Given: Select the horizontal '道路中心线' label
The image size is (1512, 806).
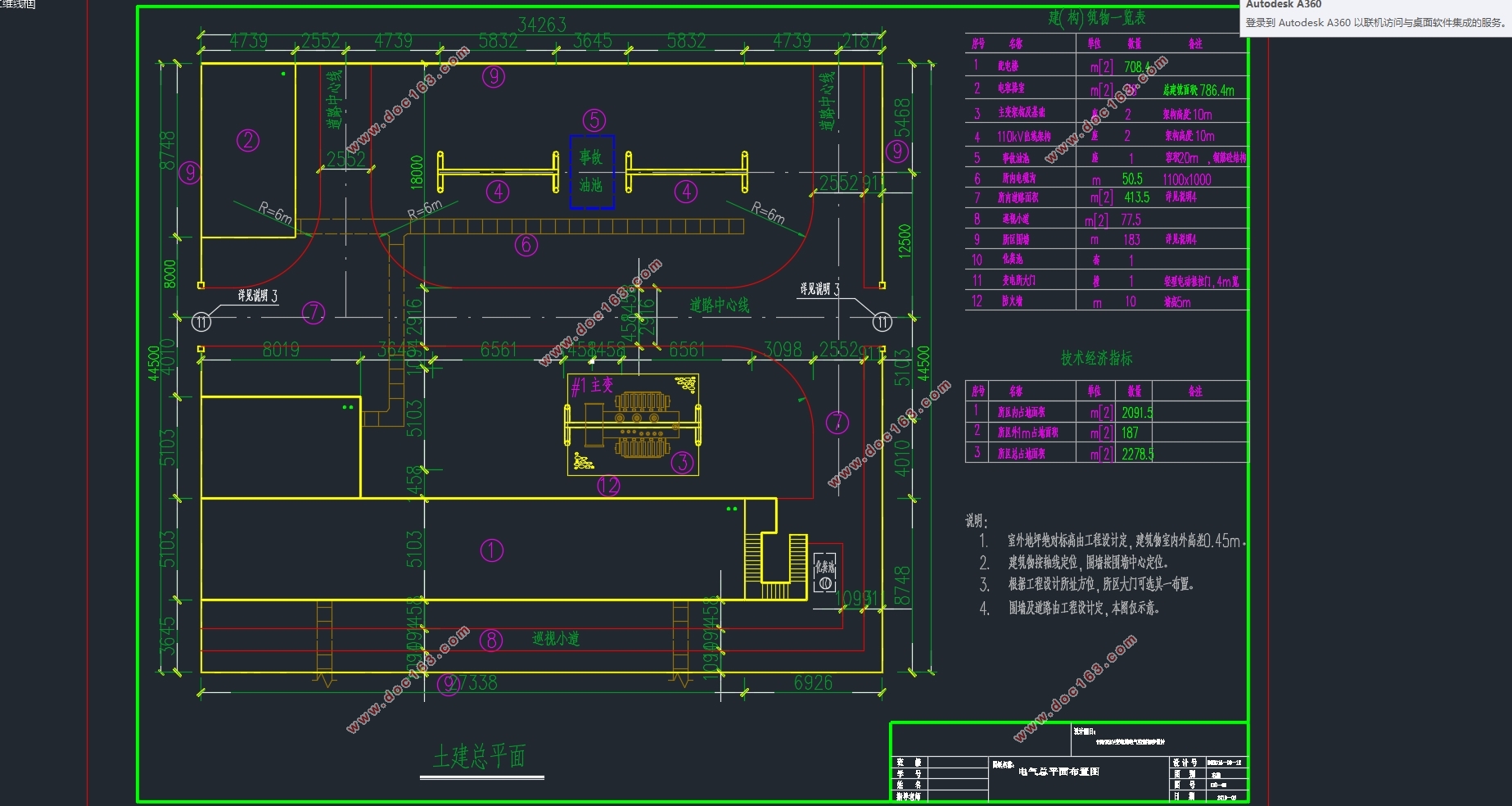Looking at the screenshot, I should [x=720, y=306].
